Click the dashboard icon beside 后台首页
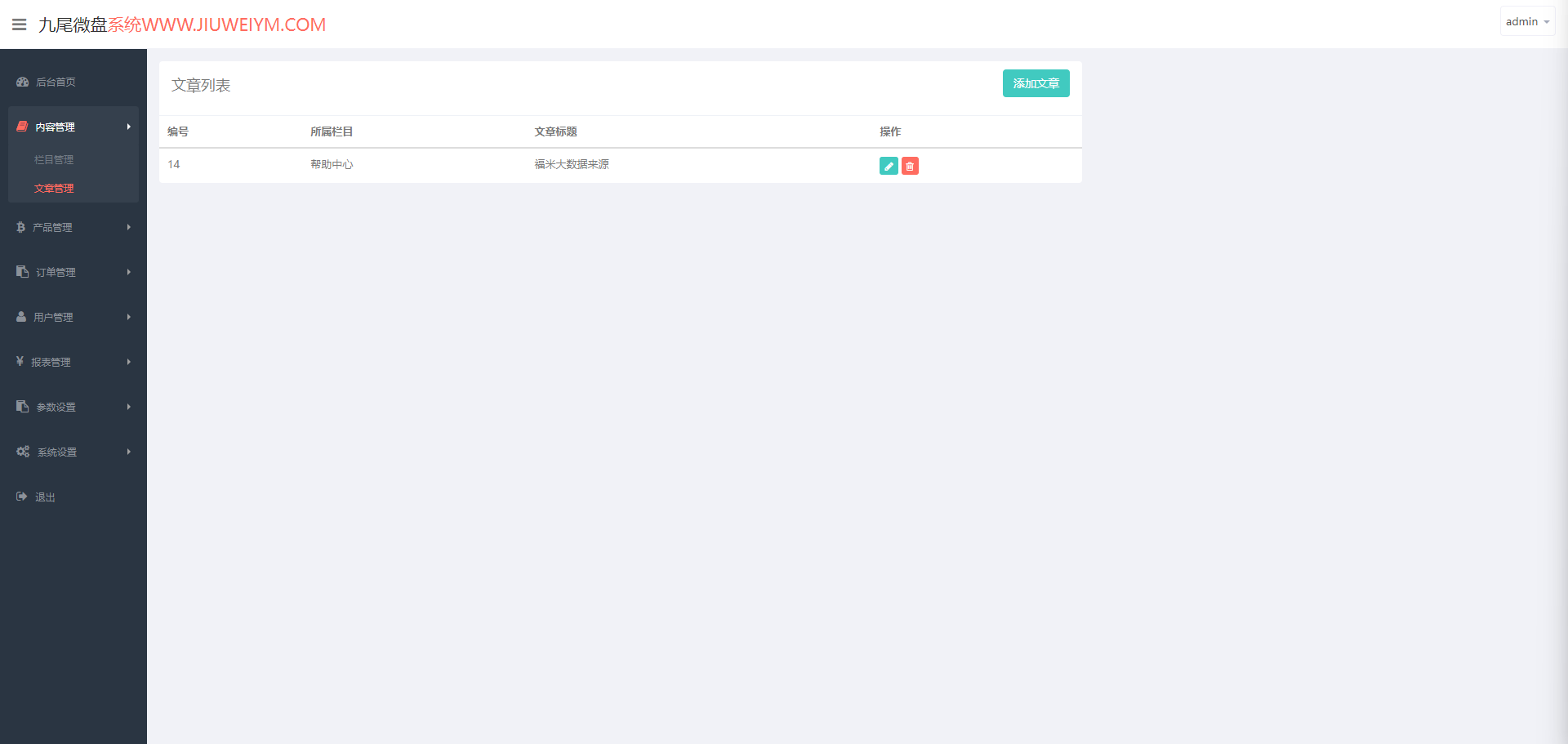Image resolution: width=1568 pixels, height=744 pixels. tap(22, 82)
